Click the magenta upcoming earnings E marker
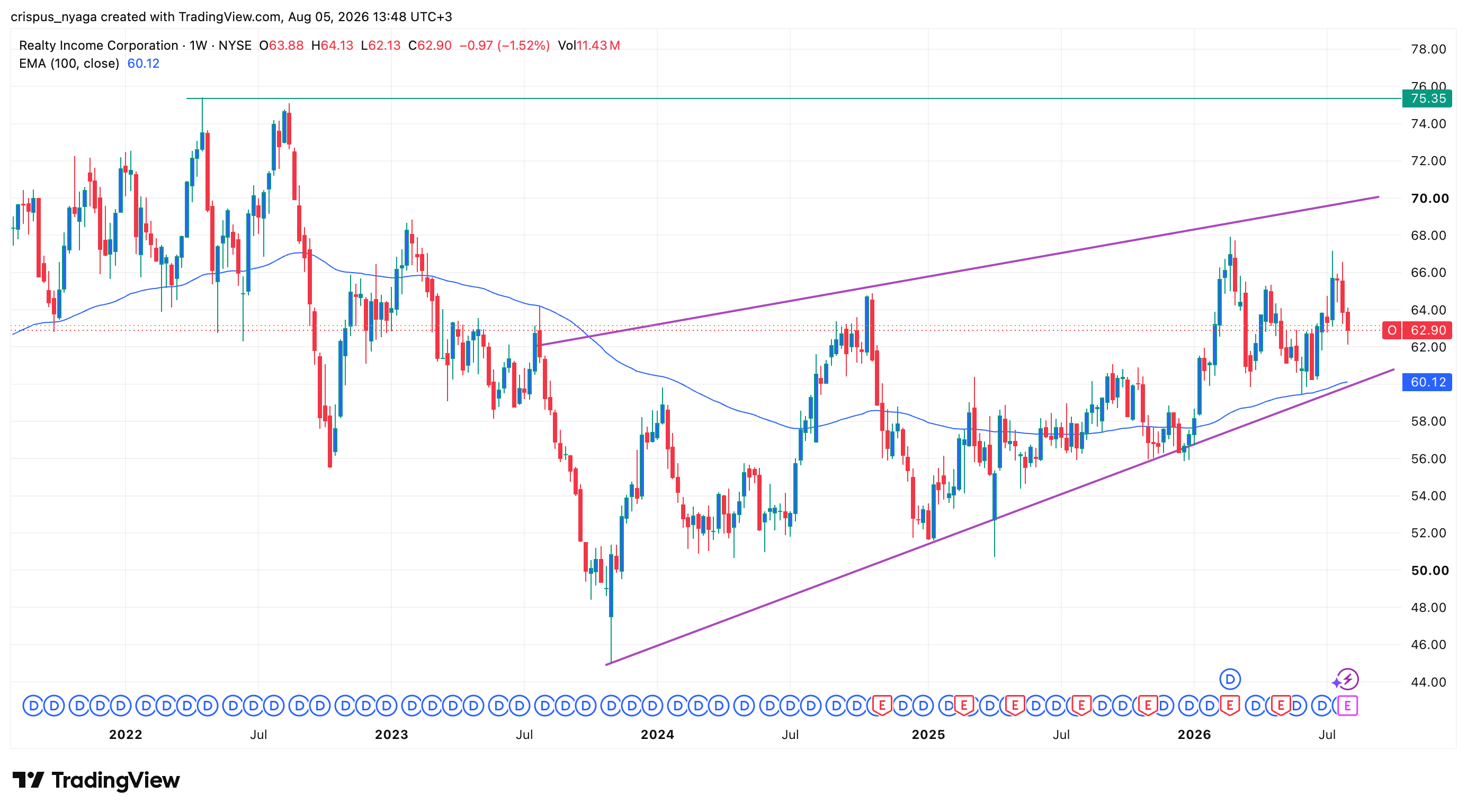This screenshot has height=812, width=1467. (1347, 706)
